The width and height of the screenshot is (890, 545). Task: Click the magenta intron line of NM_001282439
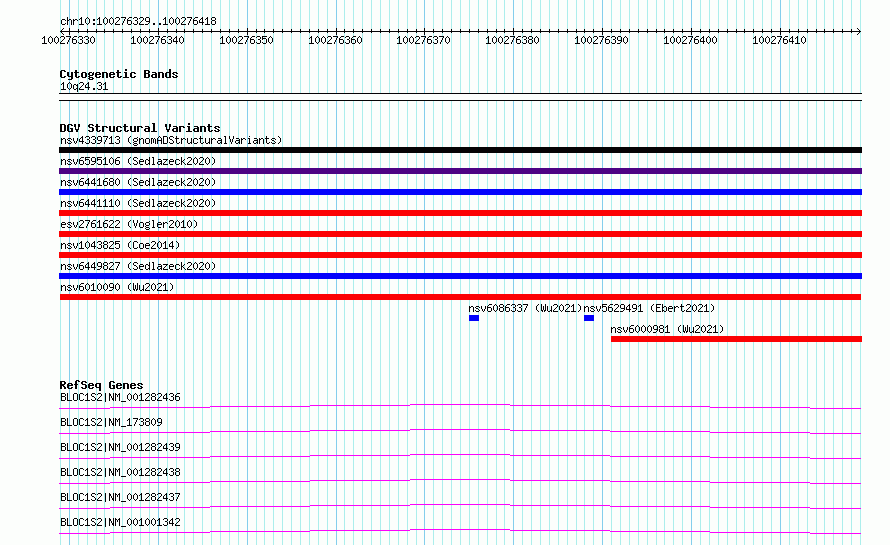click(460, 455)
